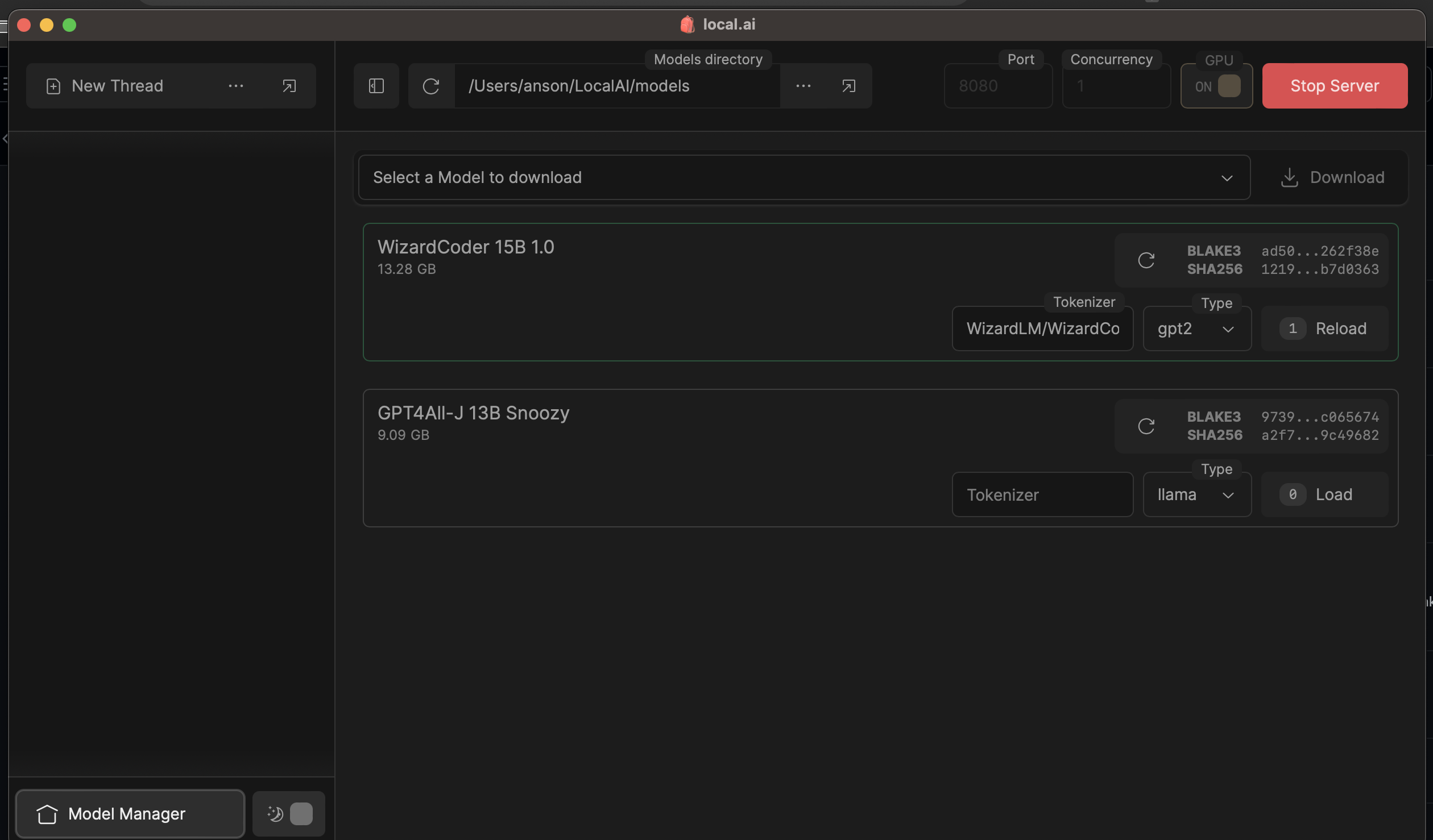This screenshot has height=840, width=1433.
Task: Minimize the local.ai window
Action: point(47,25)
